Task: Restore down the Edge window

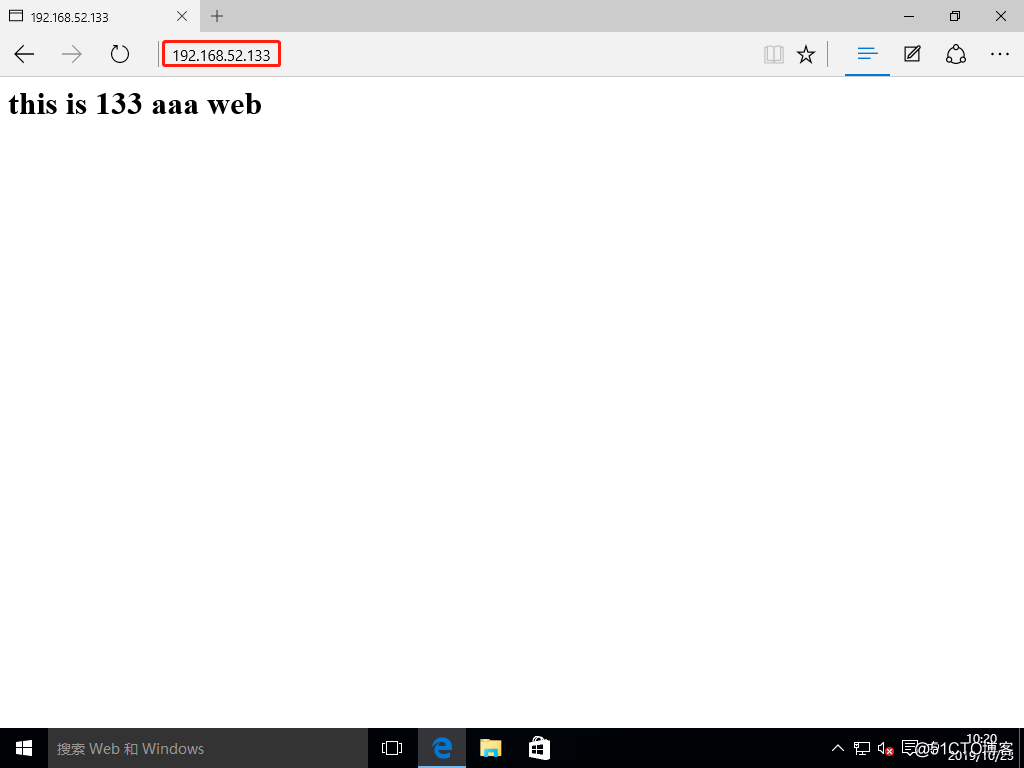Action: coord(955,16)
